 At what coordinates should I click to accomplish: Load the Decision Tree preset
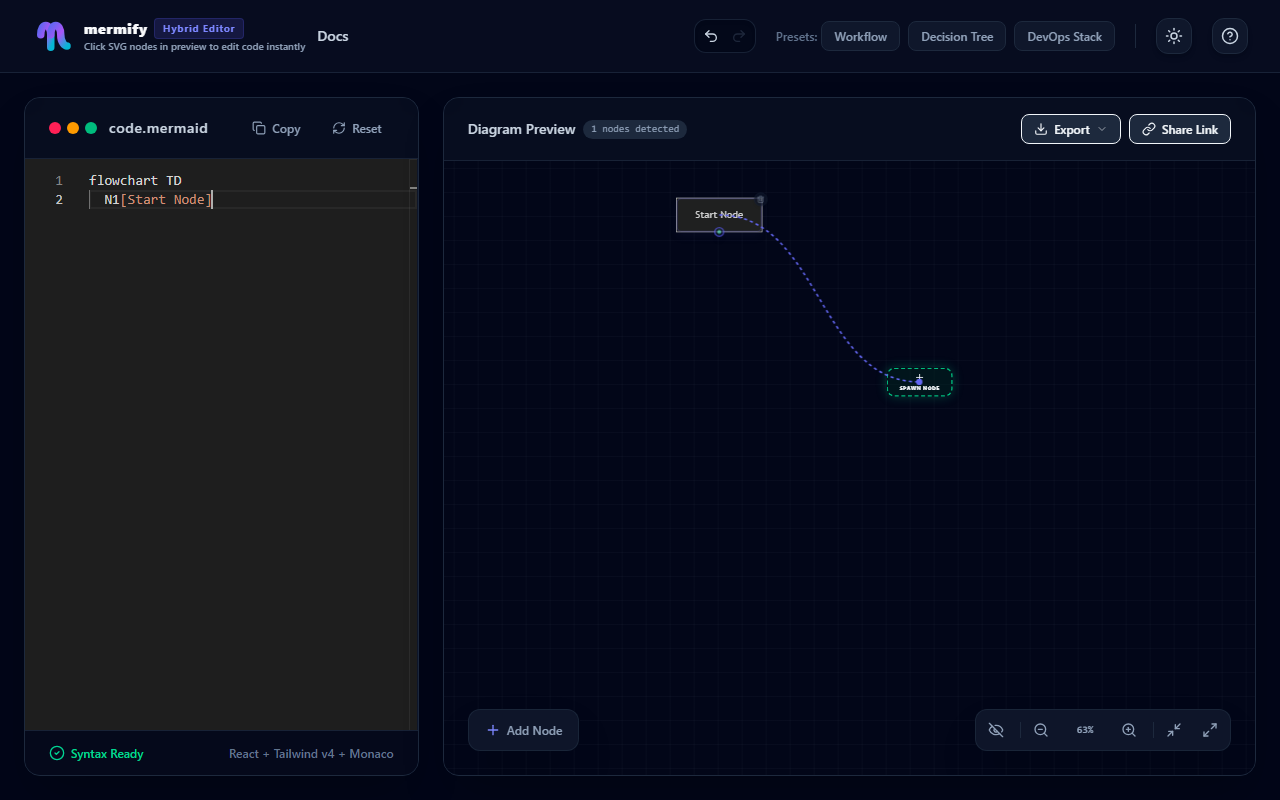coord(957,36)
